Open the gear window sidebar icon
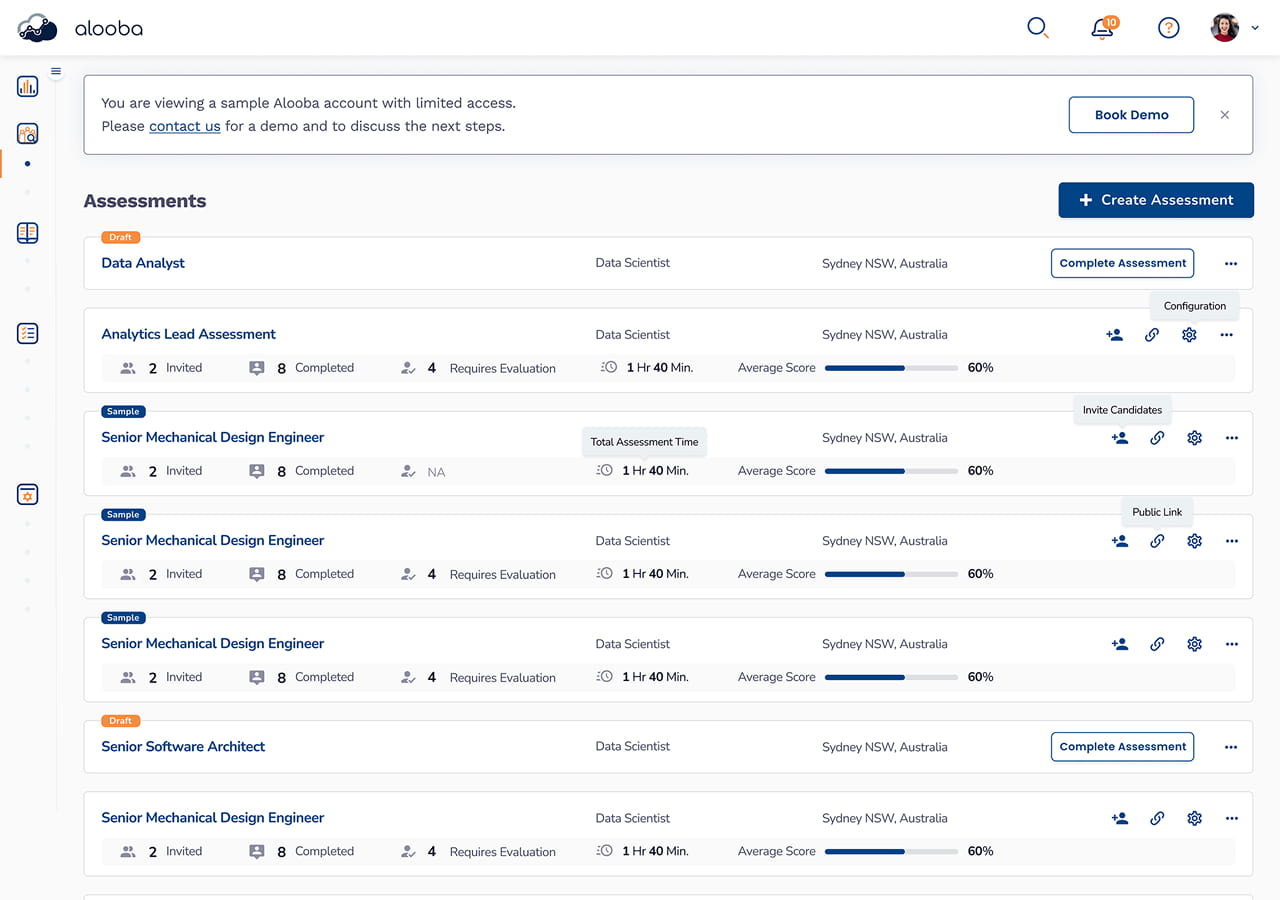This screenshot has width=1280, height=900. (28, 494)
